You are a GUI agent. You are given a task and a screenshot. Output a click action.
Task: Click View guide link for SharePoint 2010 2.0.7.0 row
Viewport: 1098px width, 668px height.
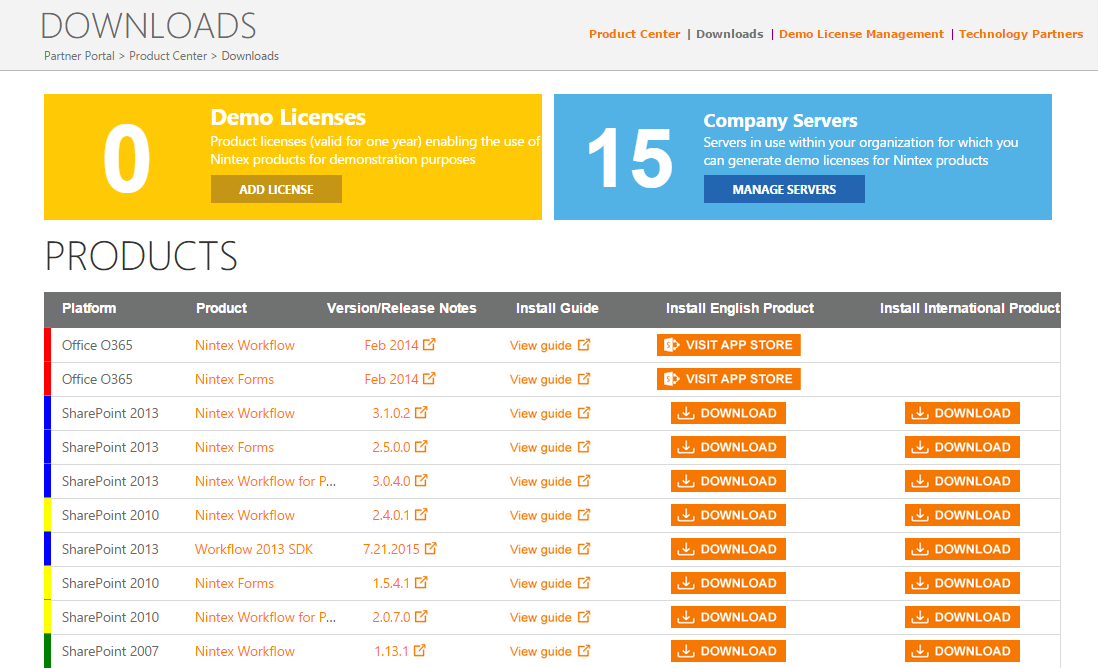(x=541, y=617)
